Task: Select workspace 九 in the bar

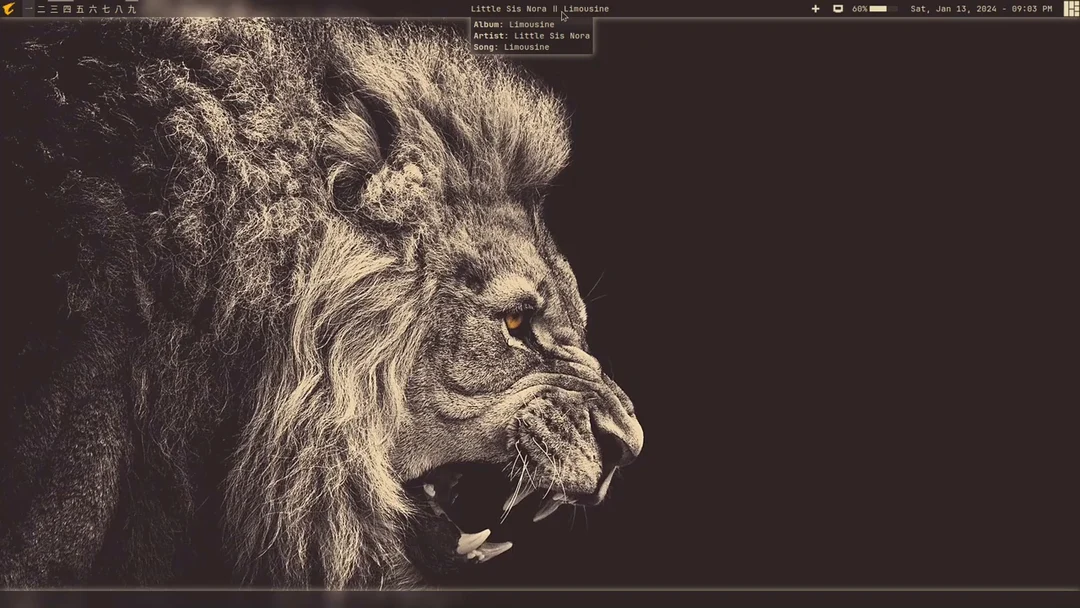Action: (131, 8)
